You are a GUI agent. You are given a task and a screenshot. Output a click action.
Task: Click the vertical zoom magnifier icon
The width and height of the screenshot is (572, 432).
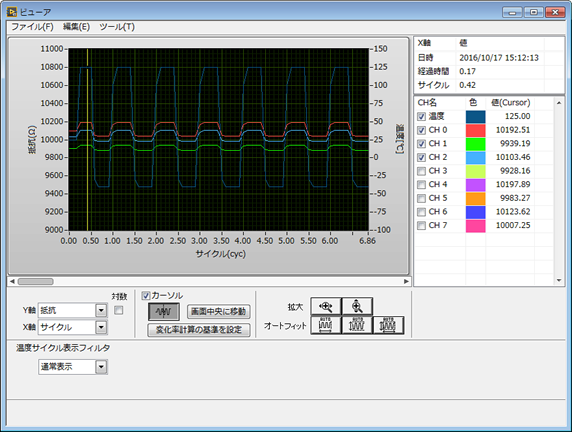(x=357, y=306)
